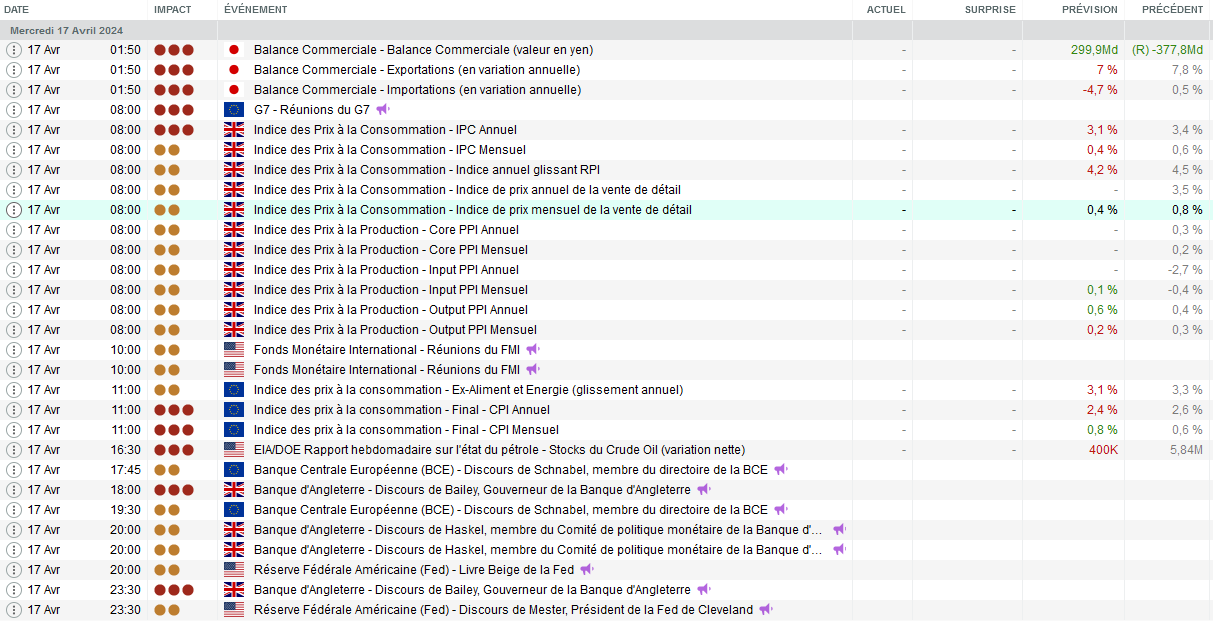
Task: Click details icon for Livre Beige de la Fed row
Action: coord(14,570)
